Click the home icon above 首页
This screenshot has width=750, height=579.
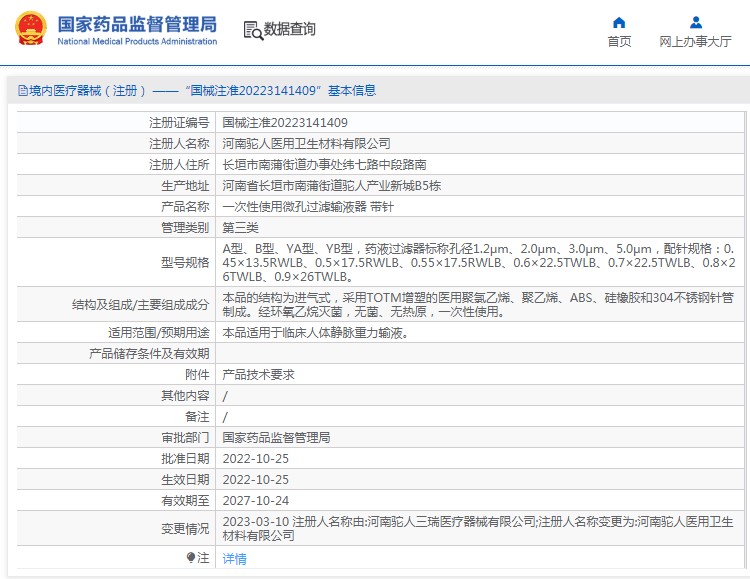coord(619,22)
